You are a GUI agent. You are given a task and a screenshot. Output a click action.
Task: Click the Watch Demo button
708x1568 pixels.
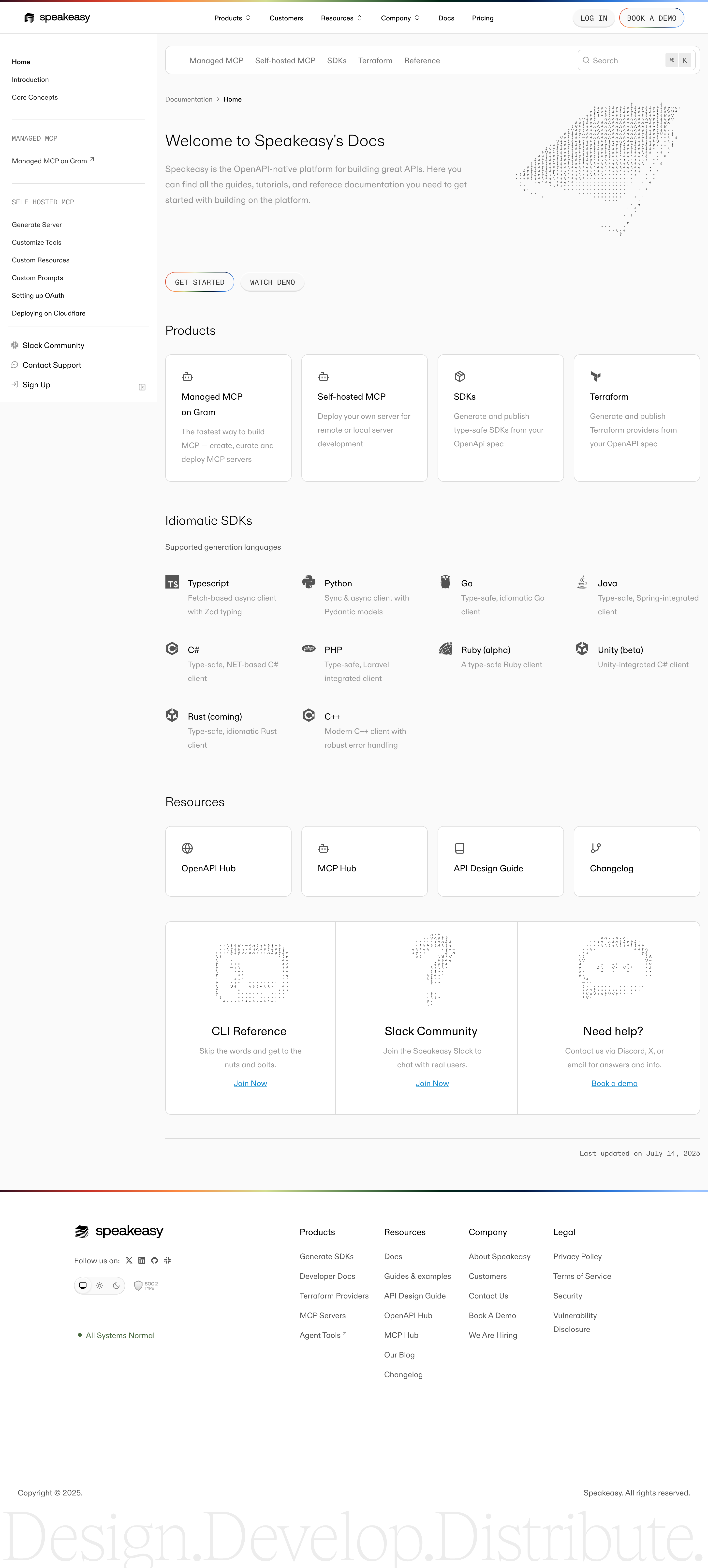coord(272,282)
